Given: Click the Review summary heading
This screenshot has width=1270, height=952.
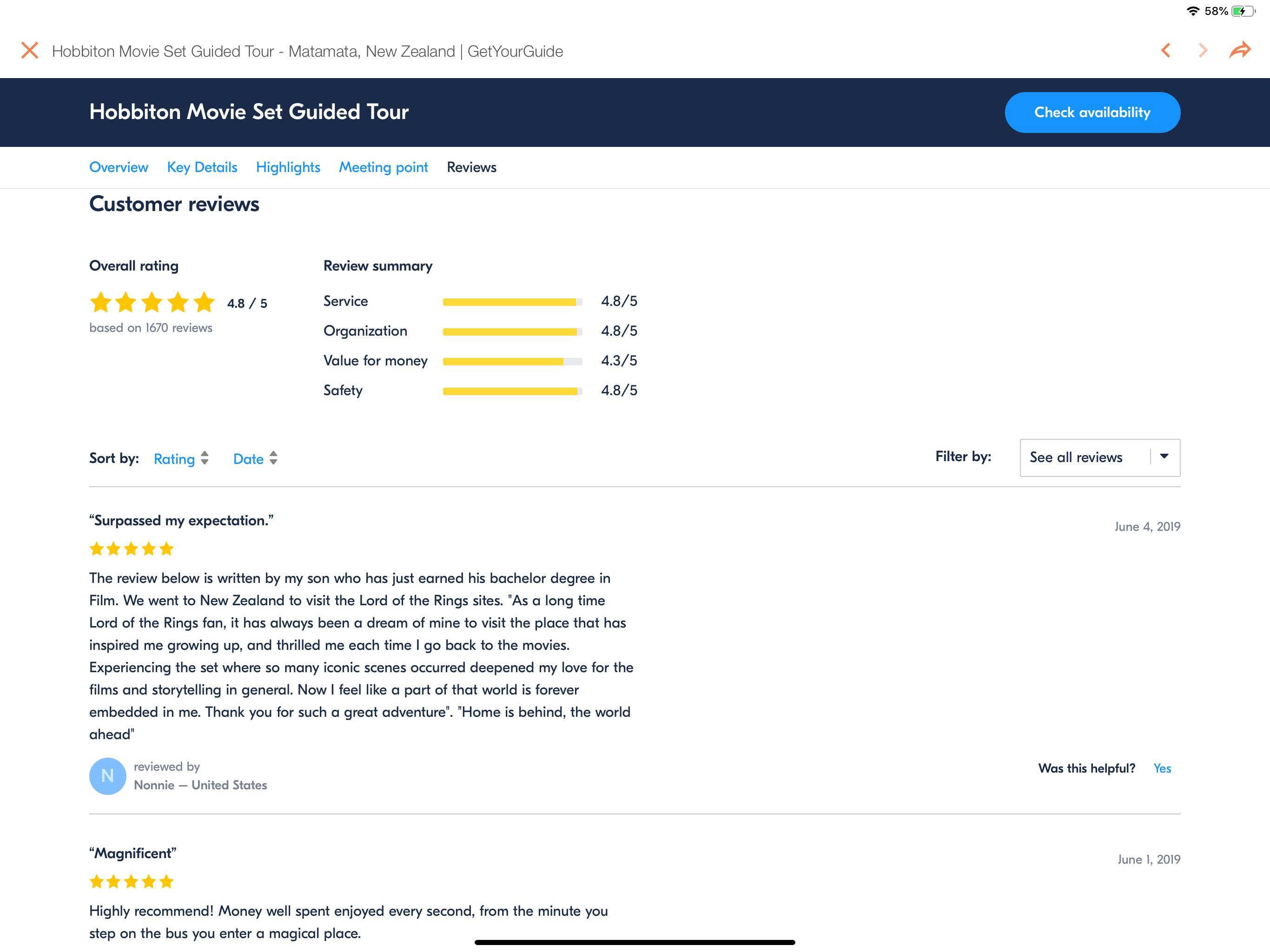Looking at the screenshot, I should [x=378, y=266].
